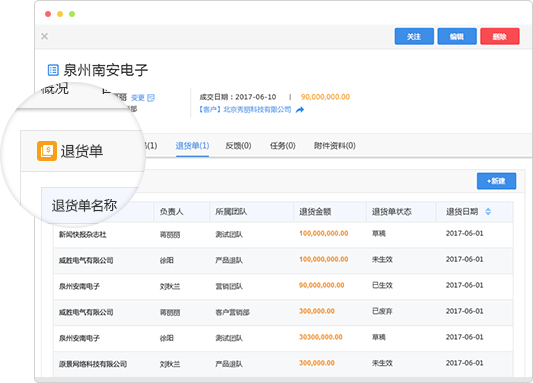The height and width of the screenshot is (383, 533).
Task: Click the yellow minimize window dot
Action: coord(60,14)
